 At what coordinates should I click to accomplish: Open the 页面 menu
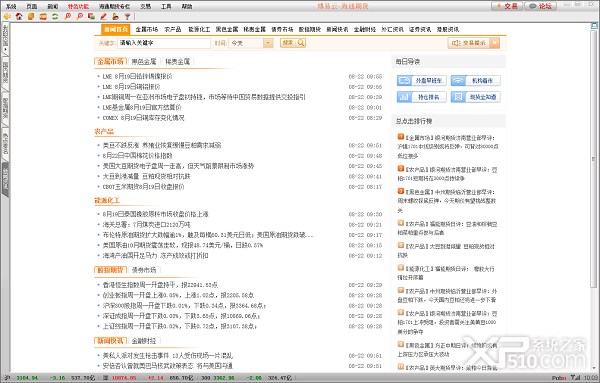[x=32, y=7]
